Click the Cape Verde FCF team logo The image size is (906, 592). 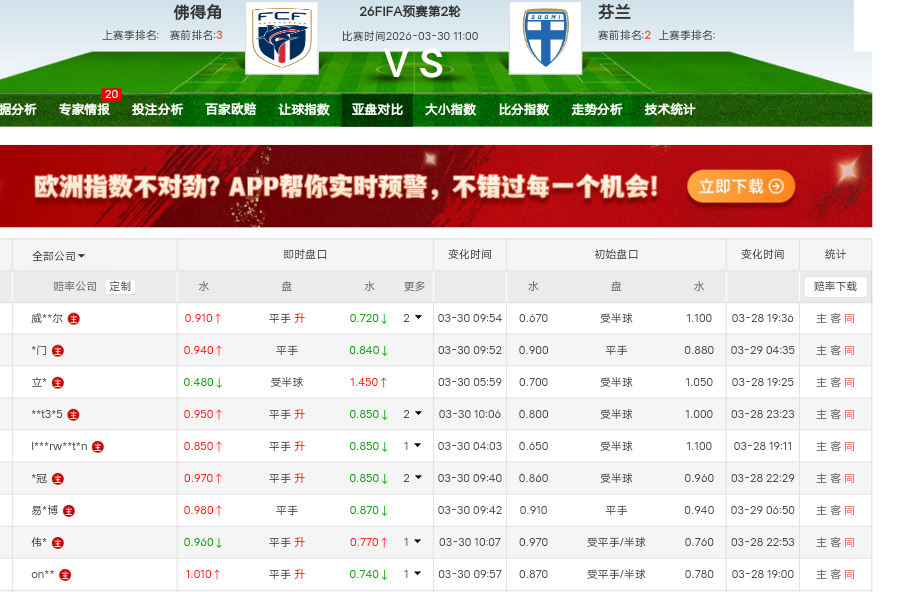click(281, 37)
